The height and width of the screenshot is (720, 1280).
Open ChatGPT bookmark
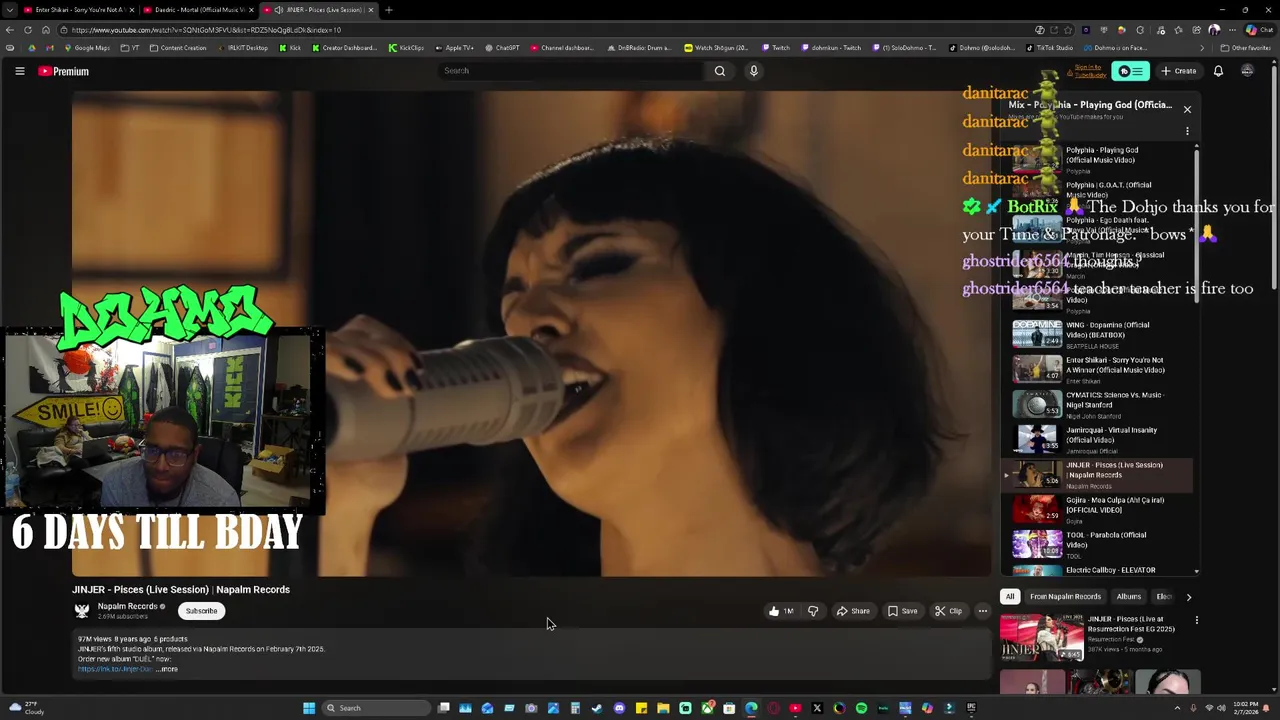503,48
